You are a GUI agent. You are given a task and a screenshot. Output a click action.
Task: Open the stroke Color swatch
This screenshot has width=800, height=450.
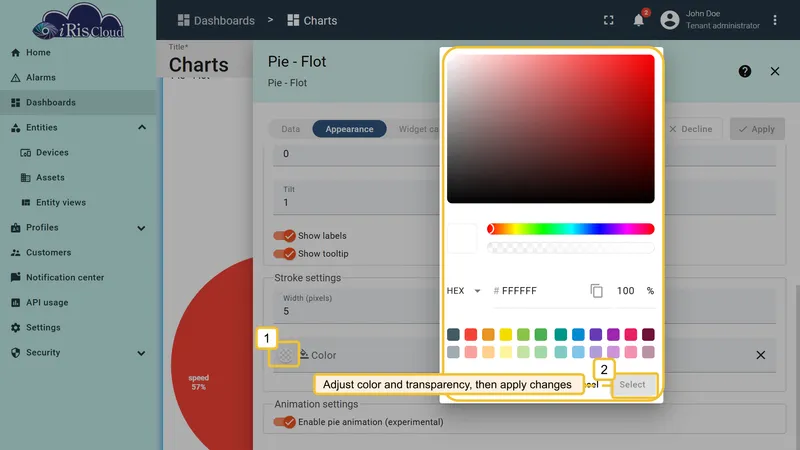(x=285, y=355)
